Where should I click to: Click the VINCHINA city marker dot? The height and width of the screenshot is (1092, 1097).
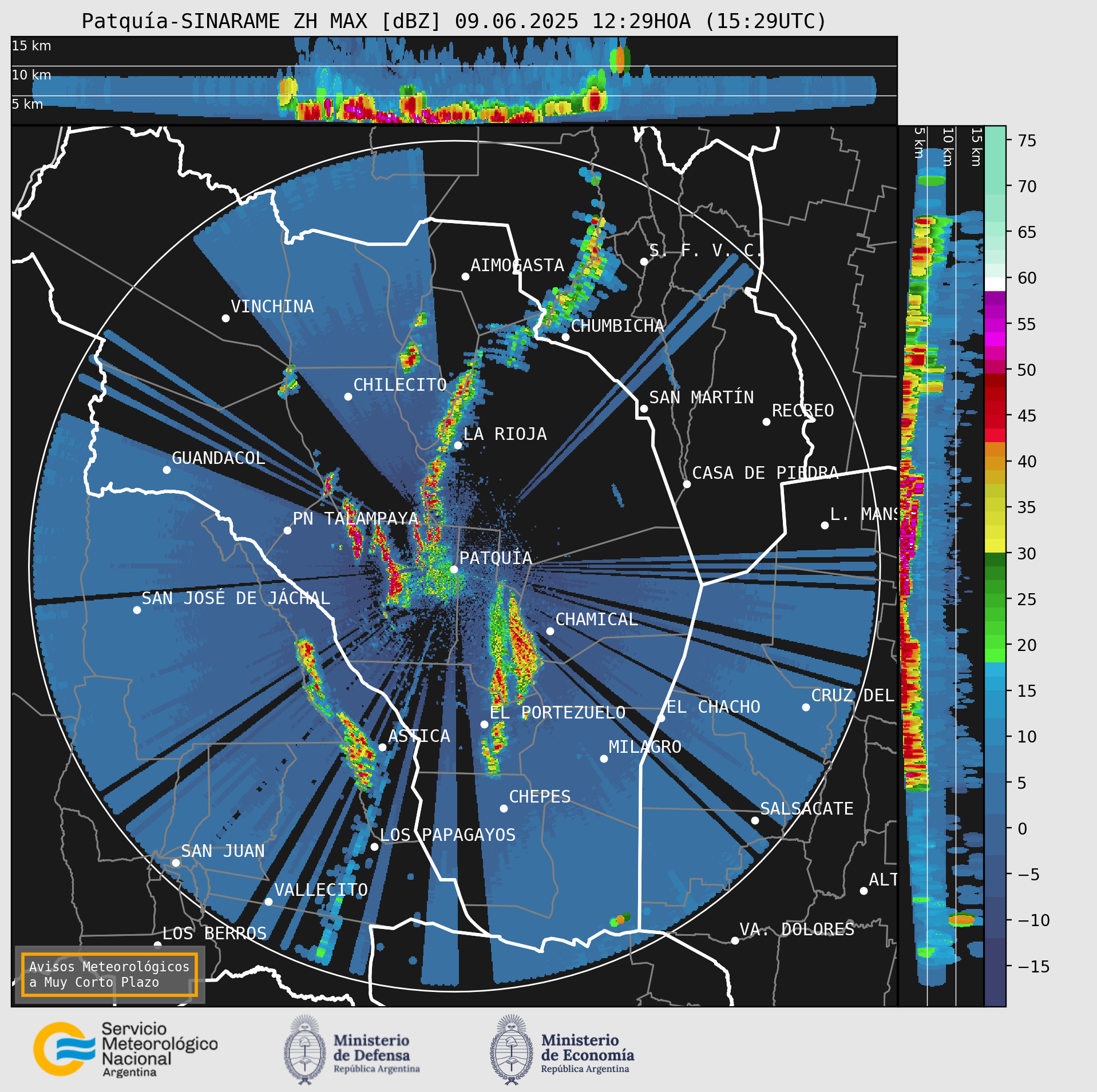click(x=225, y=318)
